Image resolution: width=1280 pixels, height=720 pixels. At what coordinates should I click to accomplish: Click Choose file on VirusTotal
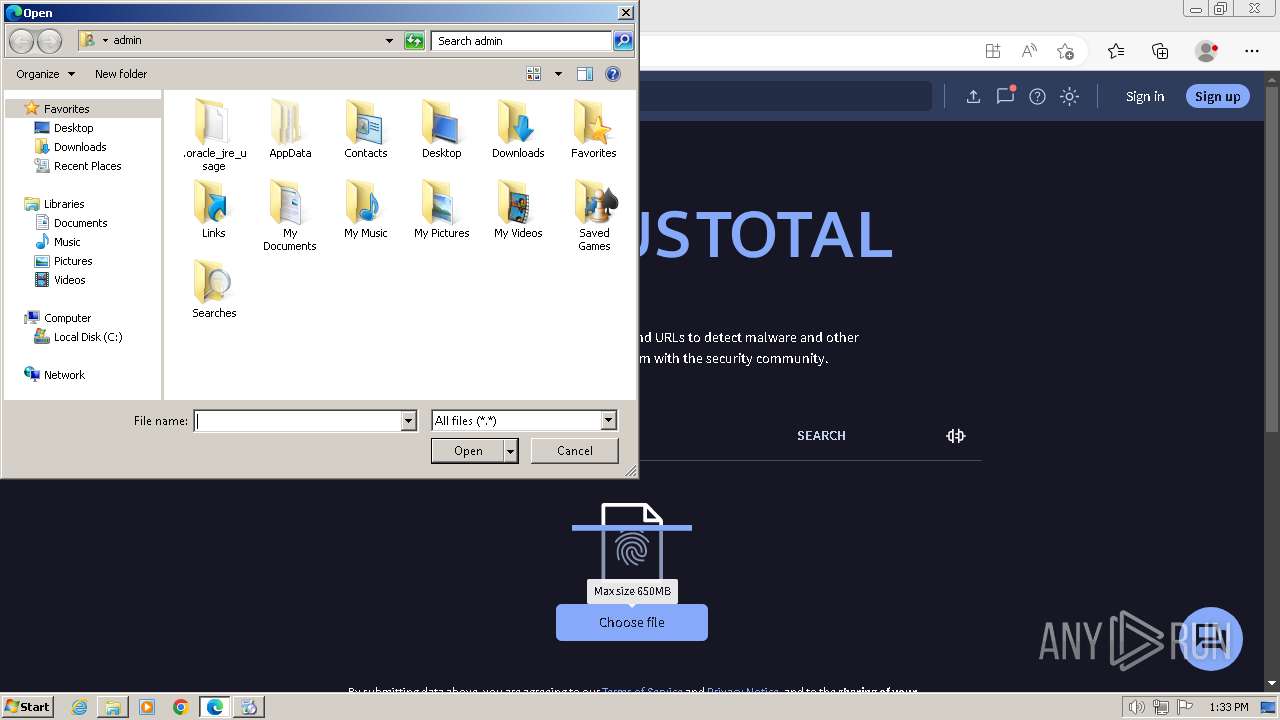632,622
